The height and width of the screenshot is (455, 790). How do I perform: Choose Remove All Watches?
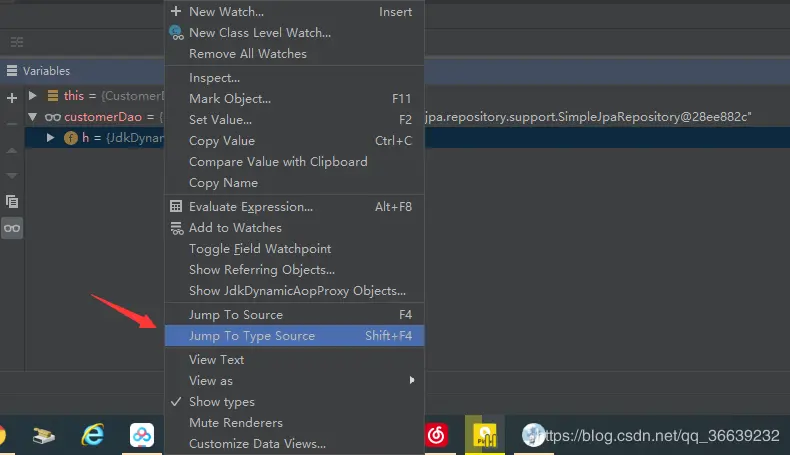point(294,54)
